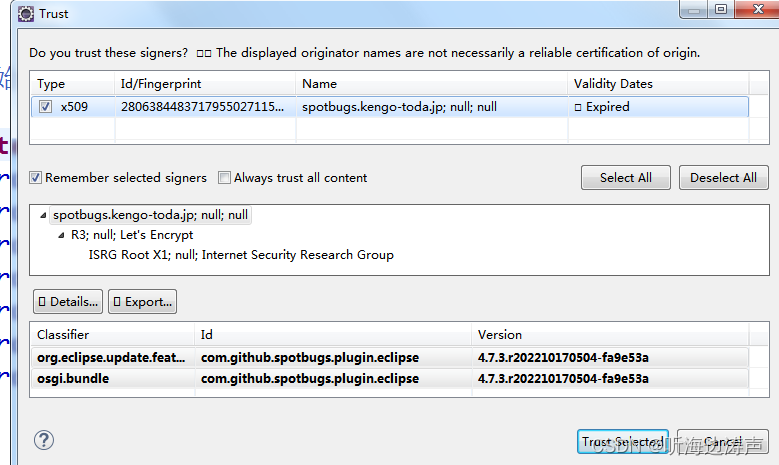The height and width of the screenshot is (465, 779).
Task: Minimize the Trust dialog window
Action: click(694, 9)
